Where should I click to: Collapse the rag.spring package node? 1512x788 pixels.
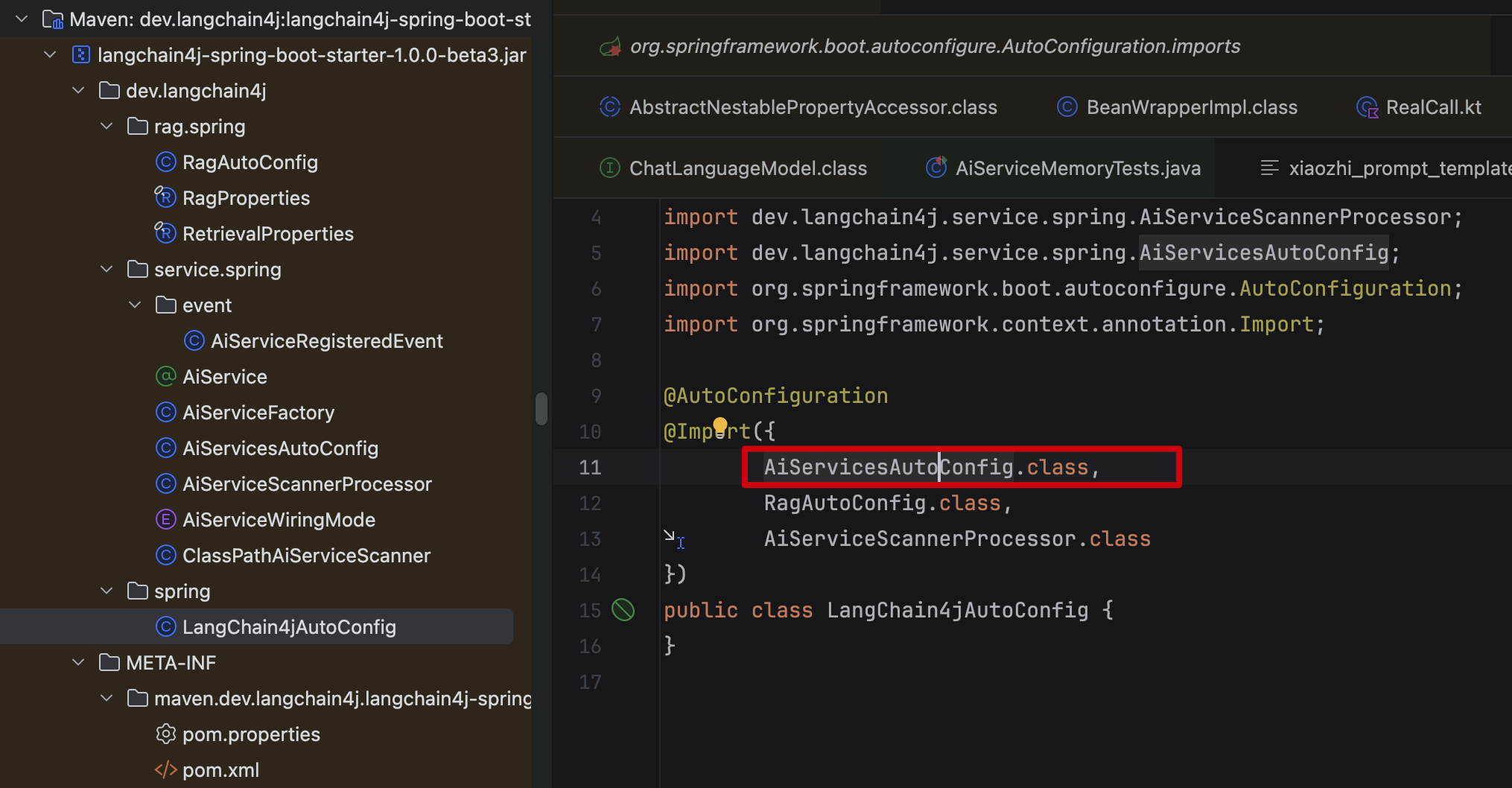click(x=107, y=126)
